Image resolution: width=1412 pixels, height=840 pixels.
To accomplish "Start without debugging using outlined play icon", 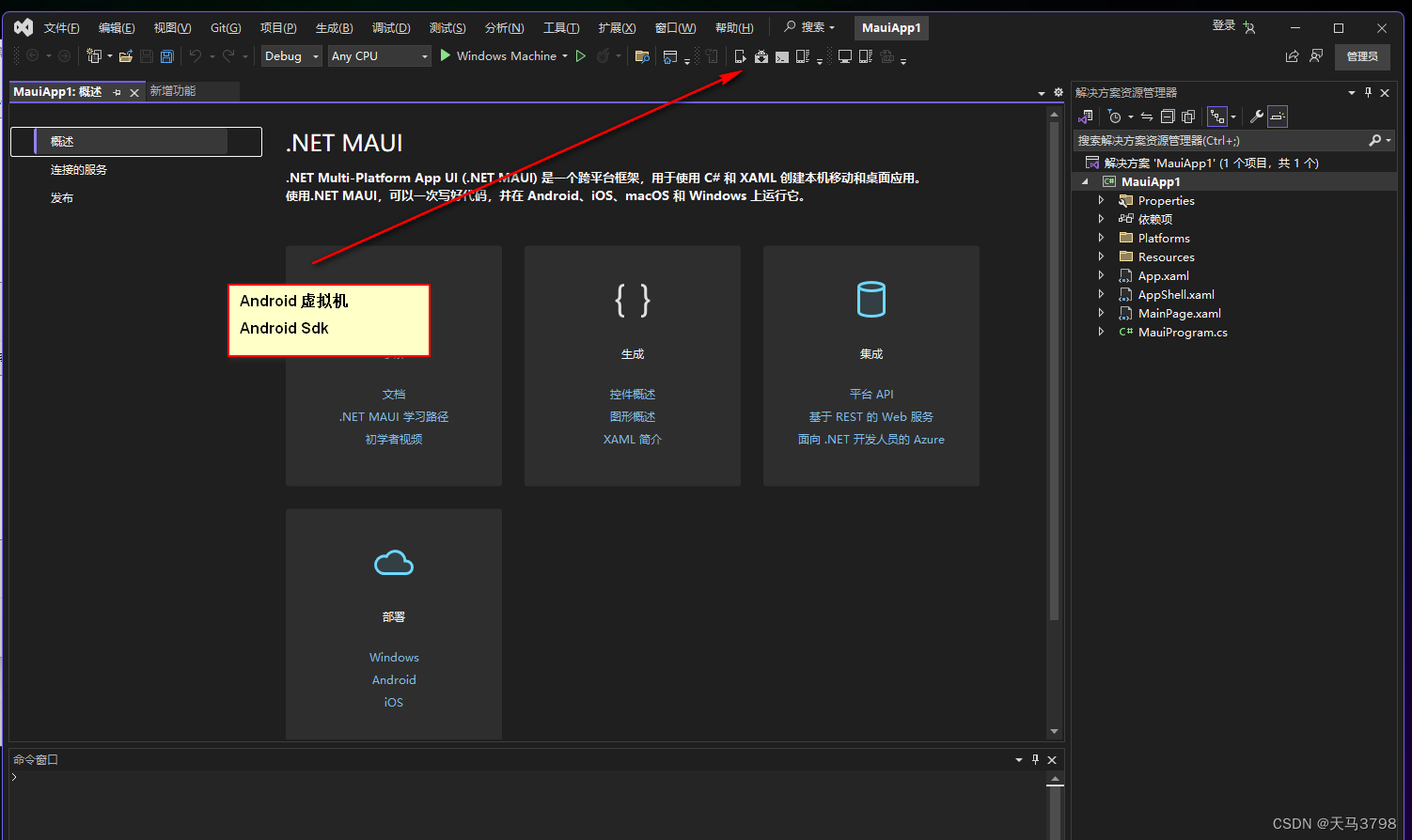I will (580, 56).
